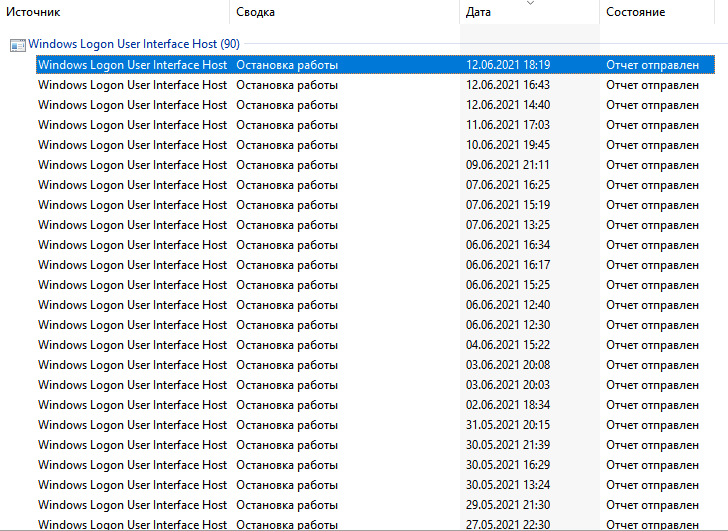
Task: Sort by the Дата column header
Action: pos(530,12)
